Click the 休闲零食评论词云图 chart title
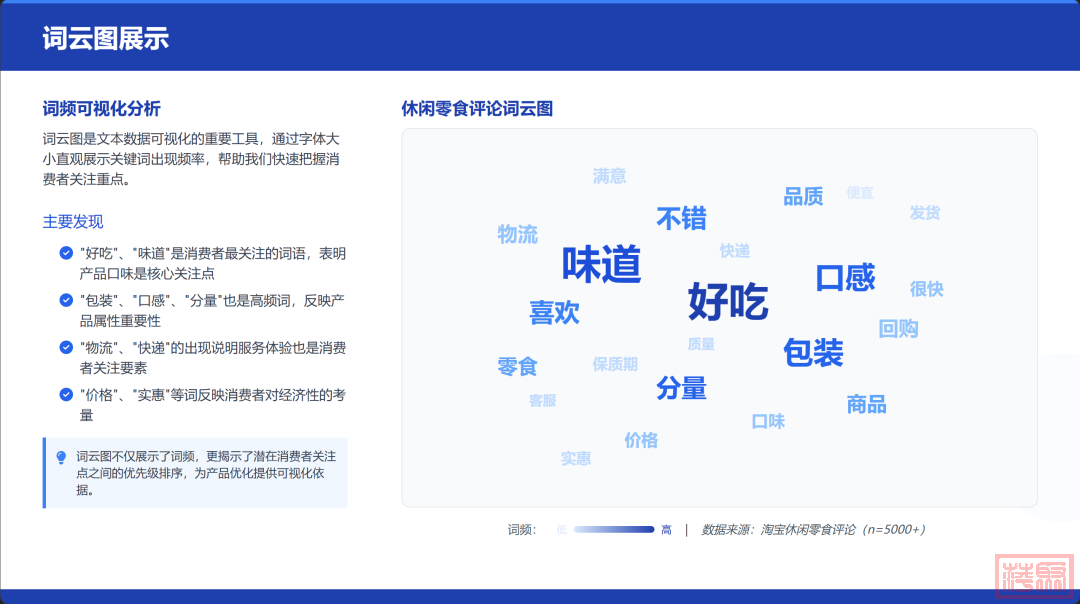Image resolution: width=1080 pixels, height=604 pixels. pos(477,108)
